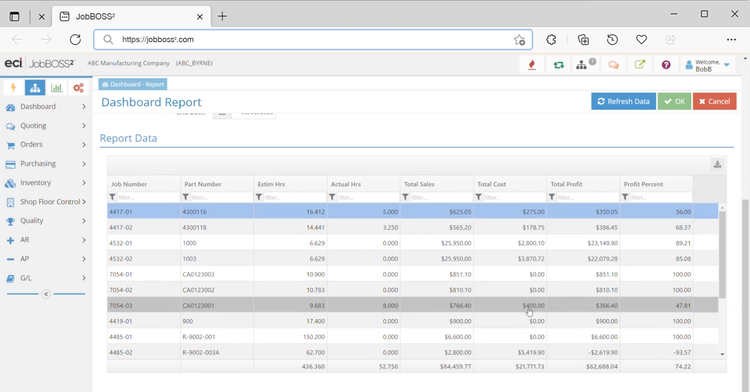
Task: Click the green refresh arrows header icon
Action: pos(558,65)
